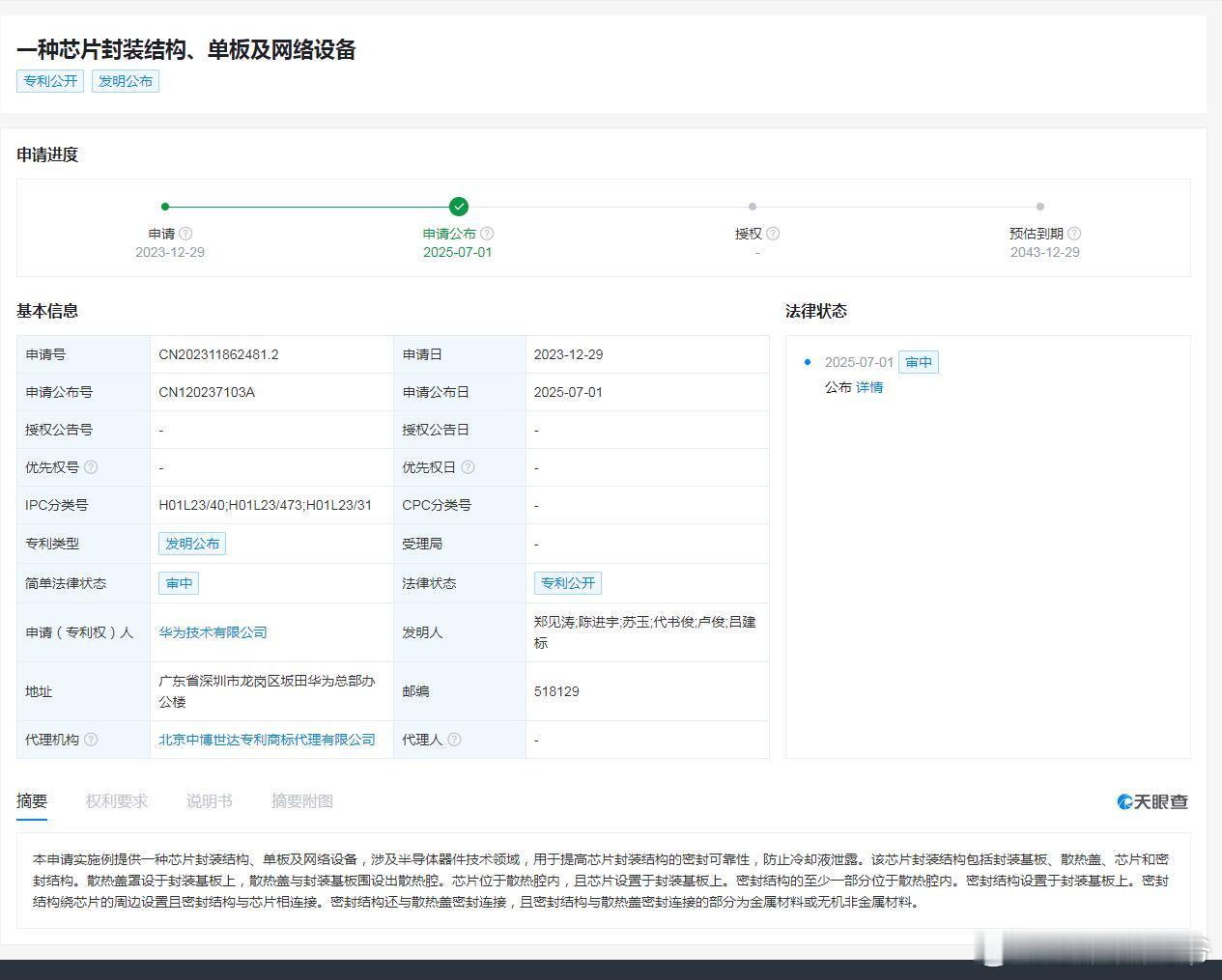This screenshot has height=980, width=1222.
Task: Click 审中 tag in legal status panel
Action: pos(919,362)
